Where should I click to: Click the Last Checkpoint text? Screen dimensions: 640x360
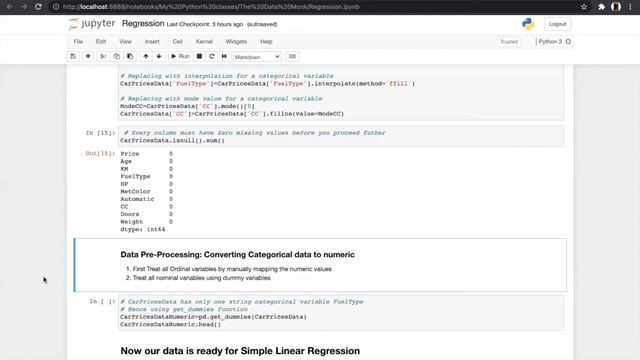pyautogui.click(x=204, y=24)
